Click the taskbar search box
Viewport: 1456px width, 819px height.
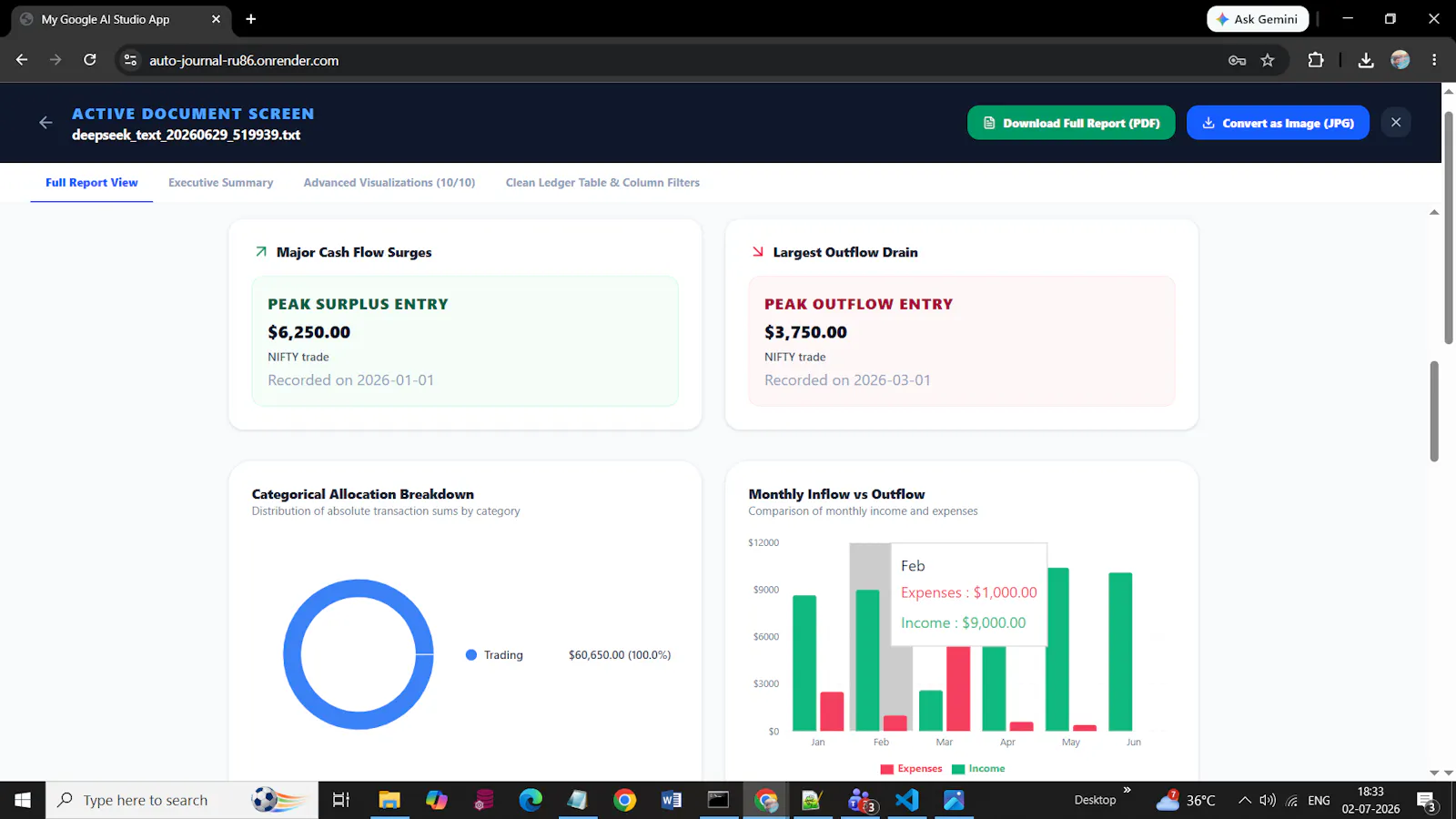pos(182,800)
